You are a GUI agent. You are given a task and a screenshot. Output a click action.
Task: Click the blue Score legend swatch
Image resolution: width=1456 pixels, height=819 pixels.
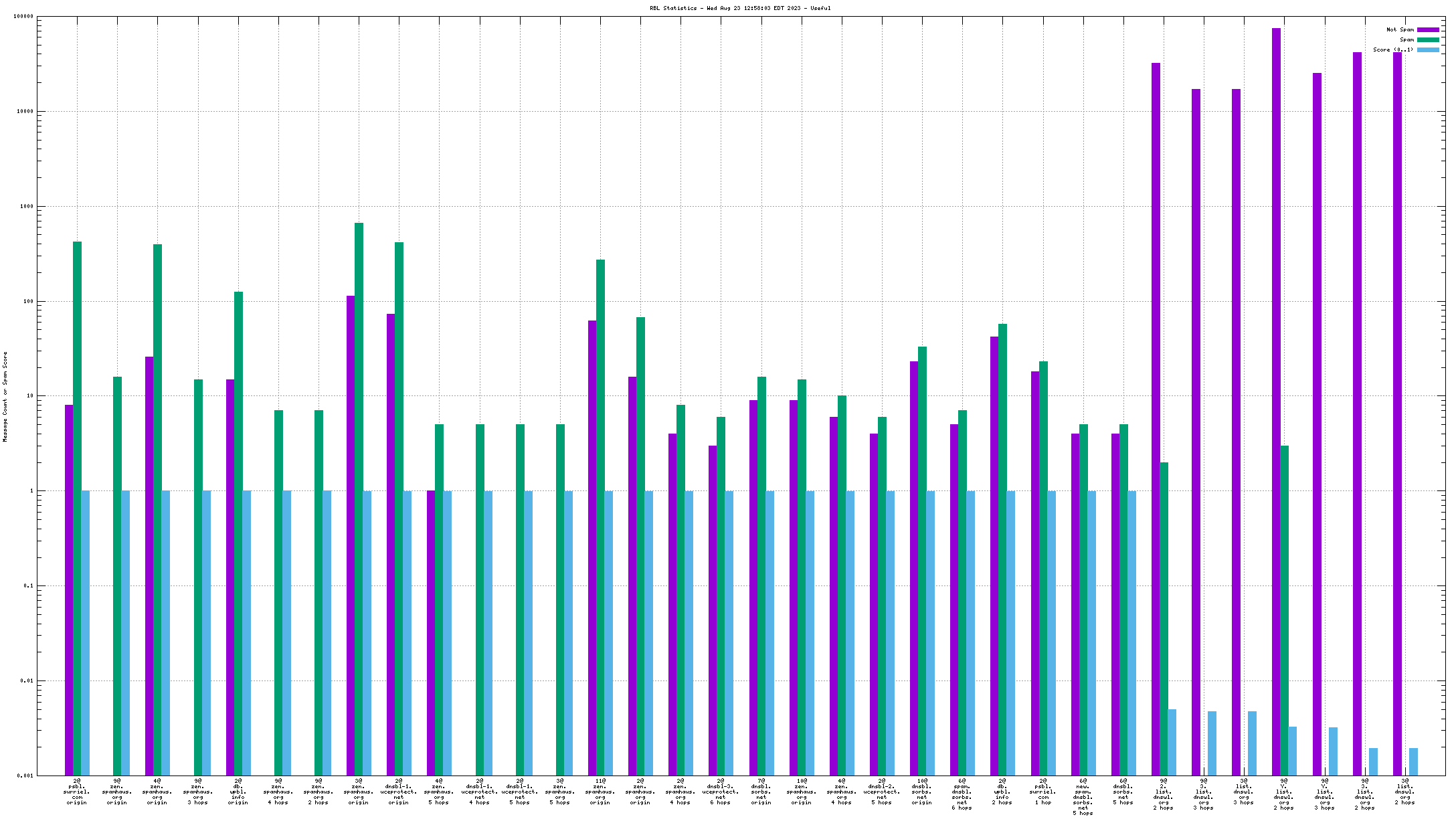(1428, 50)
